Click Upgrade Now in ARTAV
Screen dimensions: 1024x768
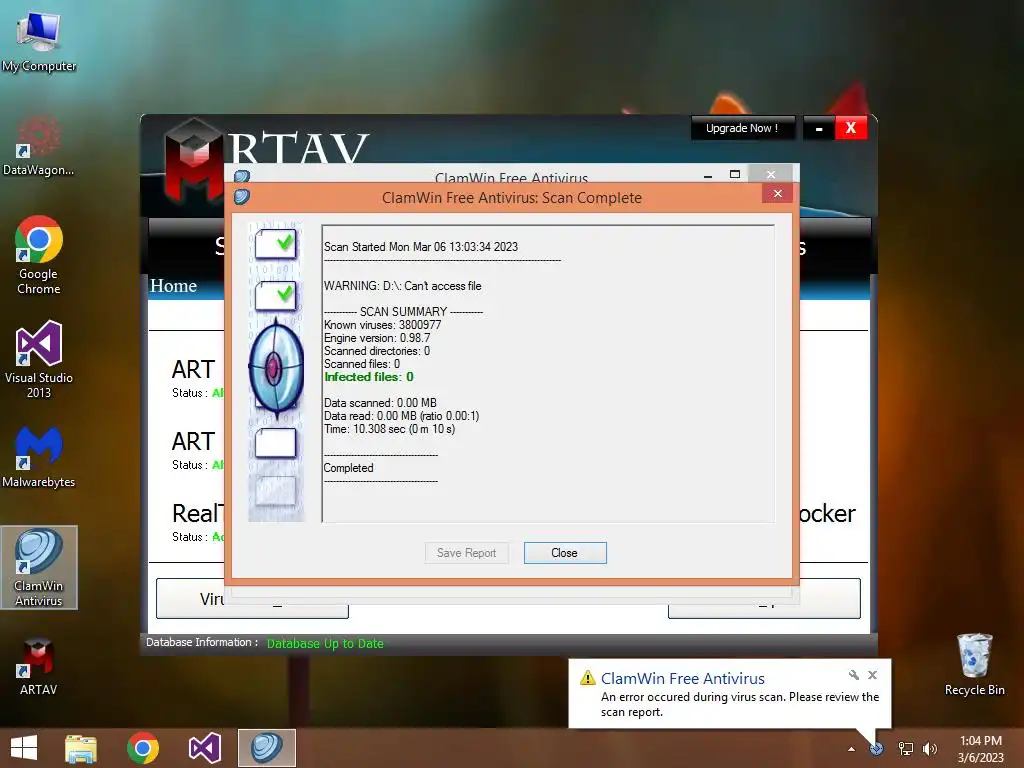point(742,128)
